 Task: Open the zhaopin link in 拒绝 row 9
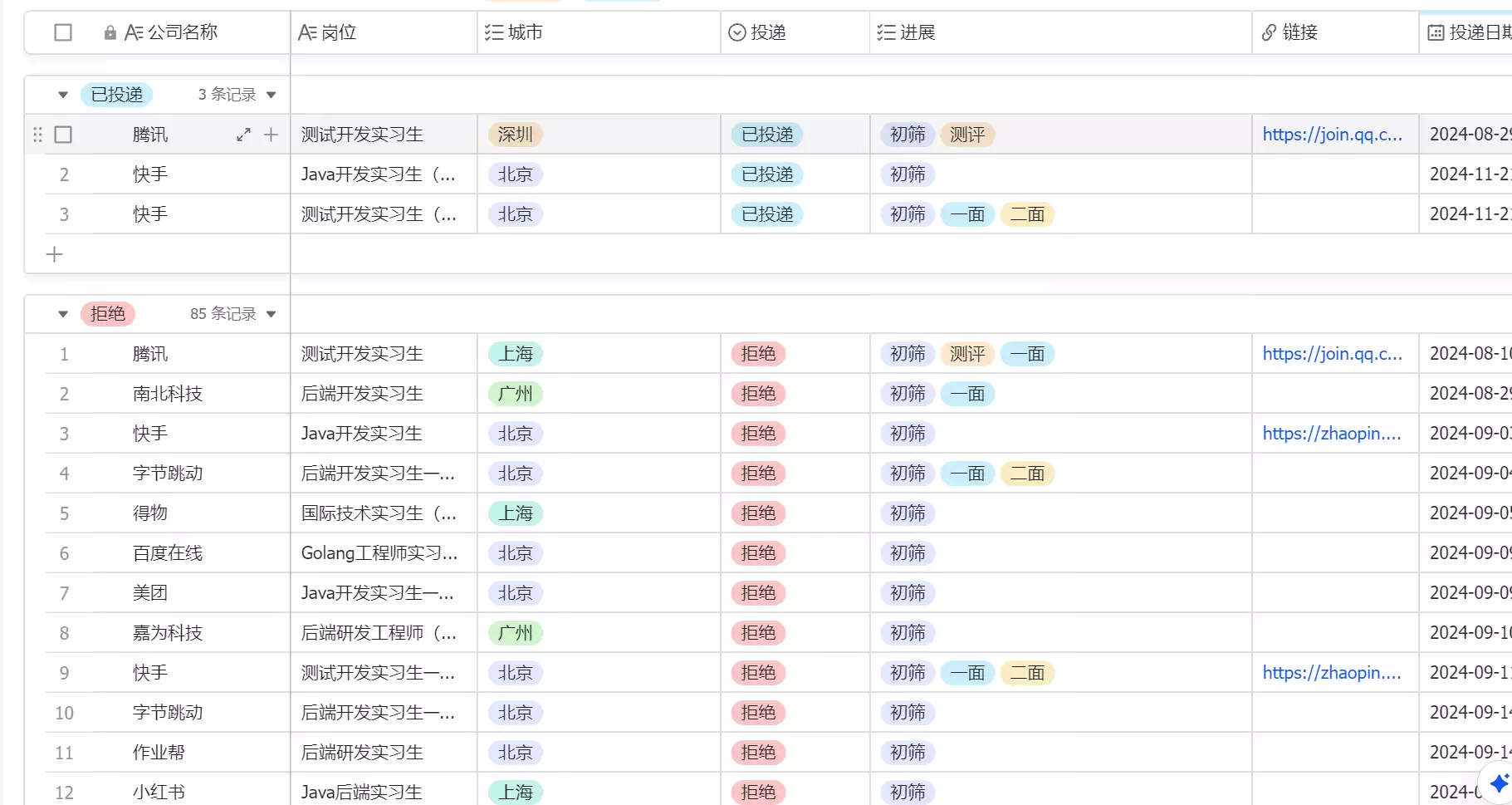(x=1332, y=673)
